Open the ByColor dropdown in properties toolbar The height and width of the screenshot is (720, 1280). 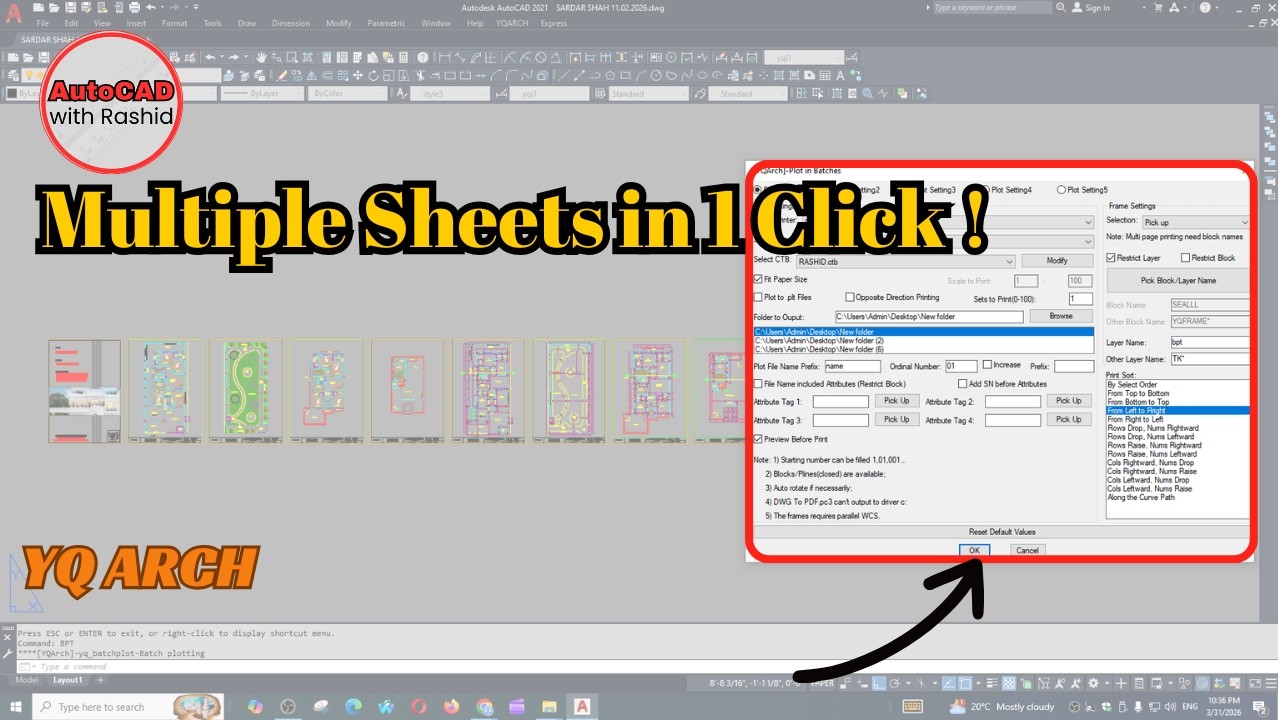pos(346,93)
